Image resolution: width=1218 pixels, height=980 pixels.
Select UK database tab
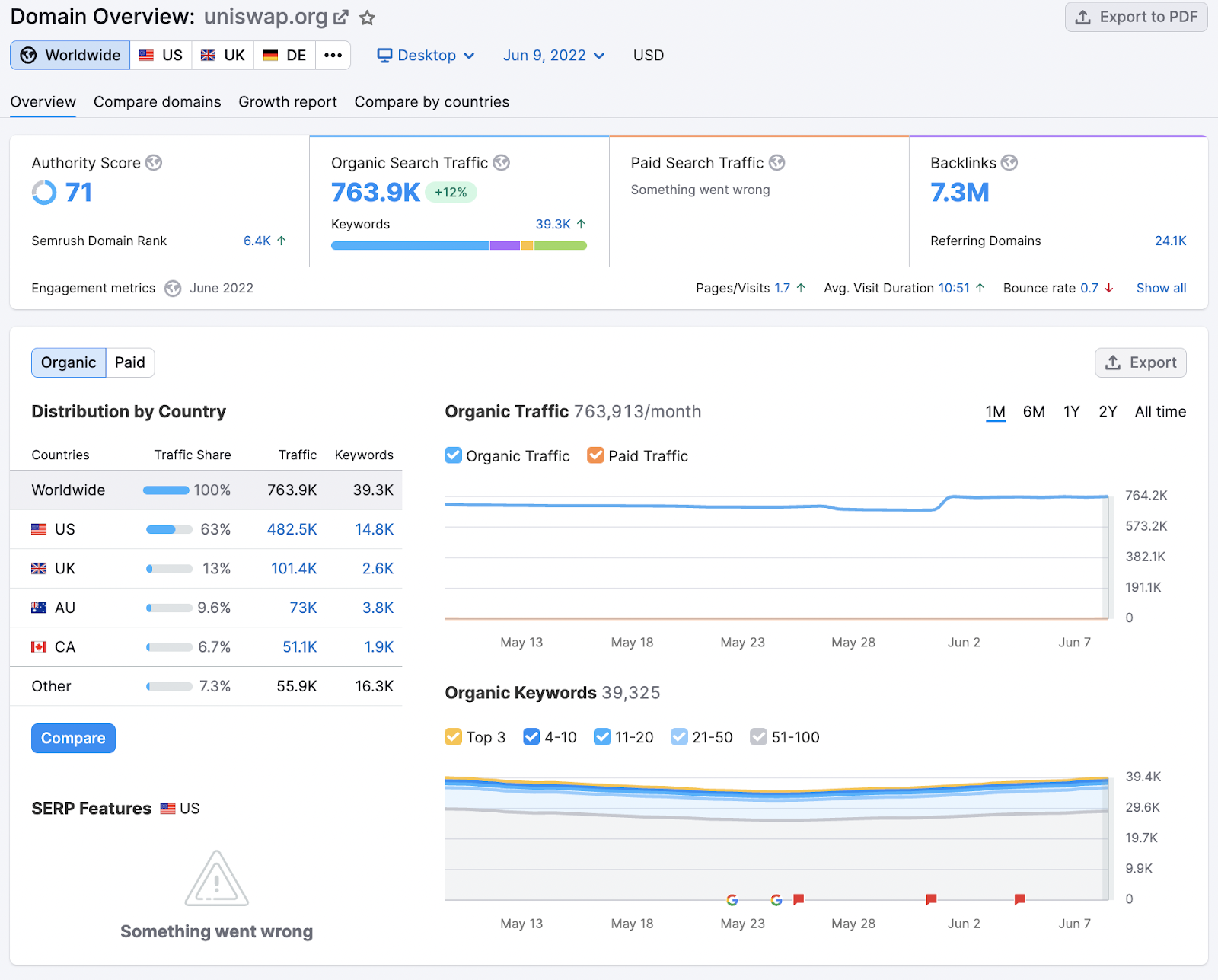click(x=223, y=55)
